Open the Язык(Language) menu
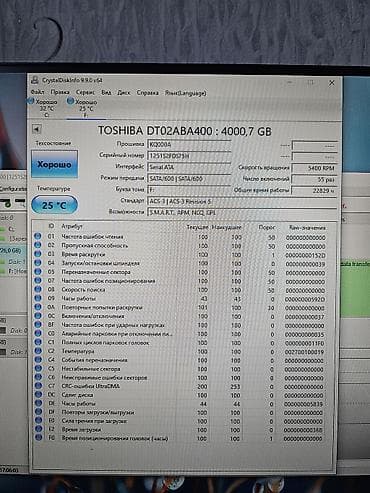 [186, 93]
